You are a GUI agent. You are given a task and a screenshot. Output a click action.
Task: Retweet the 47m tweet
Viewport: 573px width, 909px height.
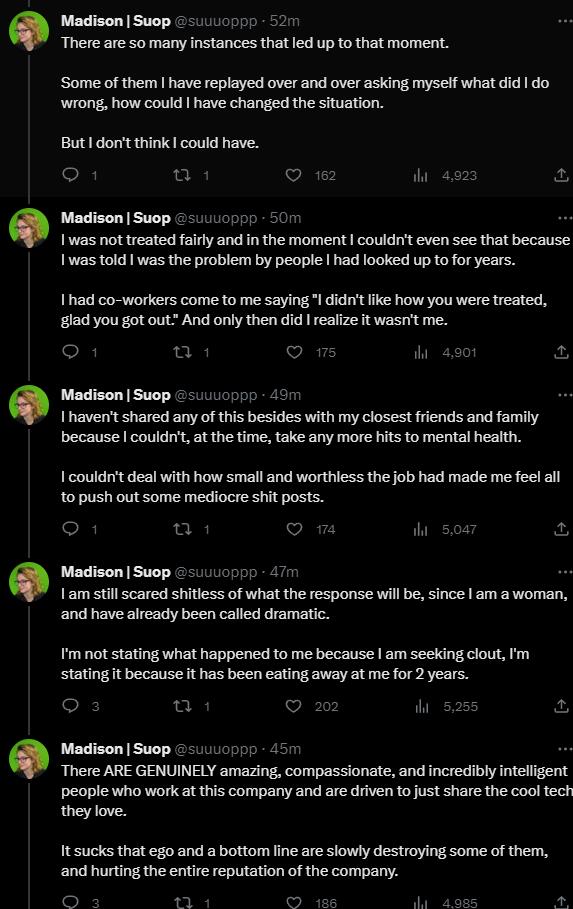[183, 706]
